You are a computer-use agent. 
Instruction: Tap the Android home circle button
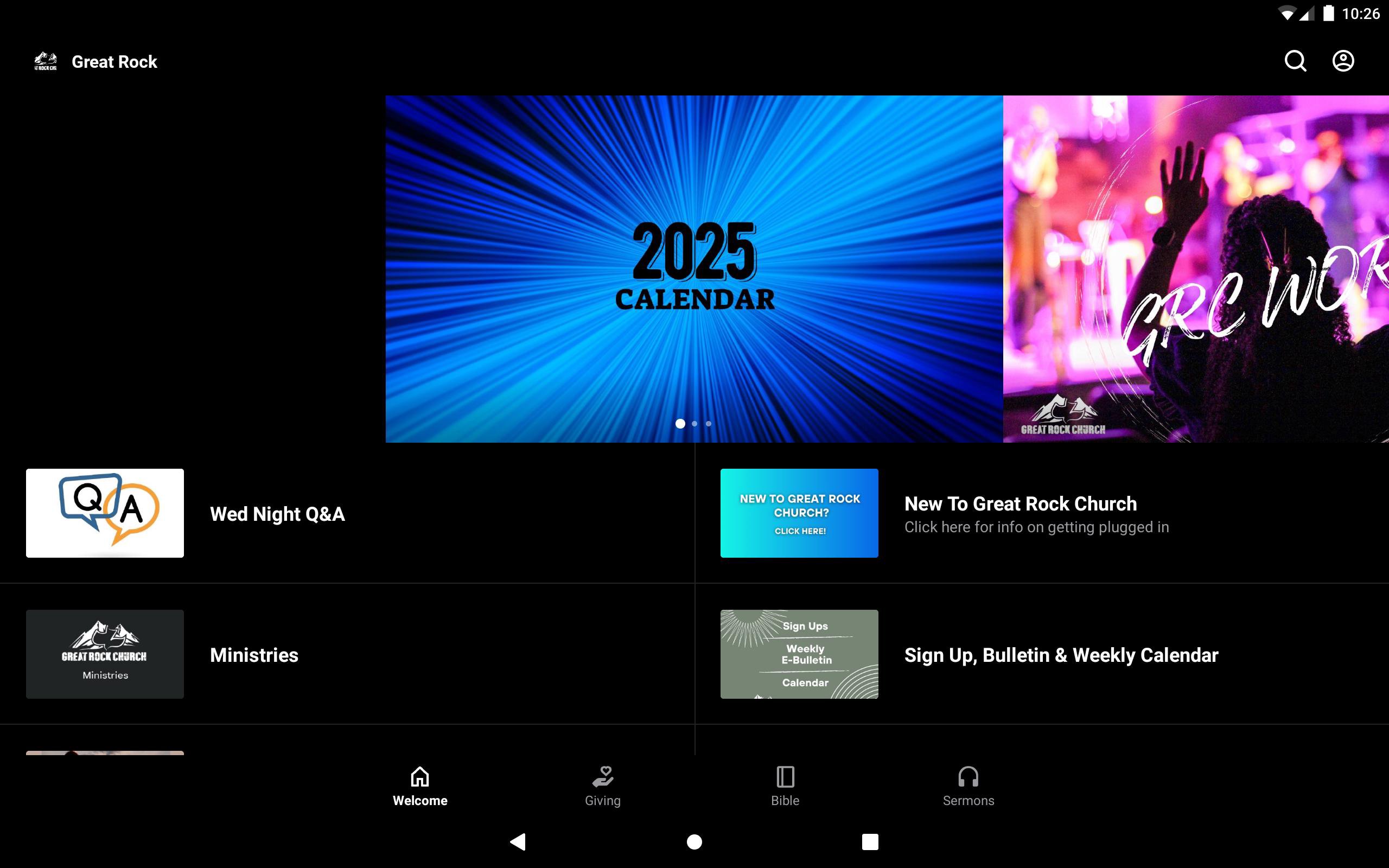tap(694, 841)
